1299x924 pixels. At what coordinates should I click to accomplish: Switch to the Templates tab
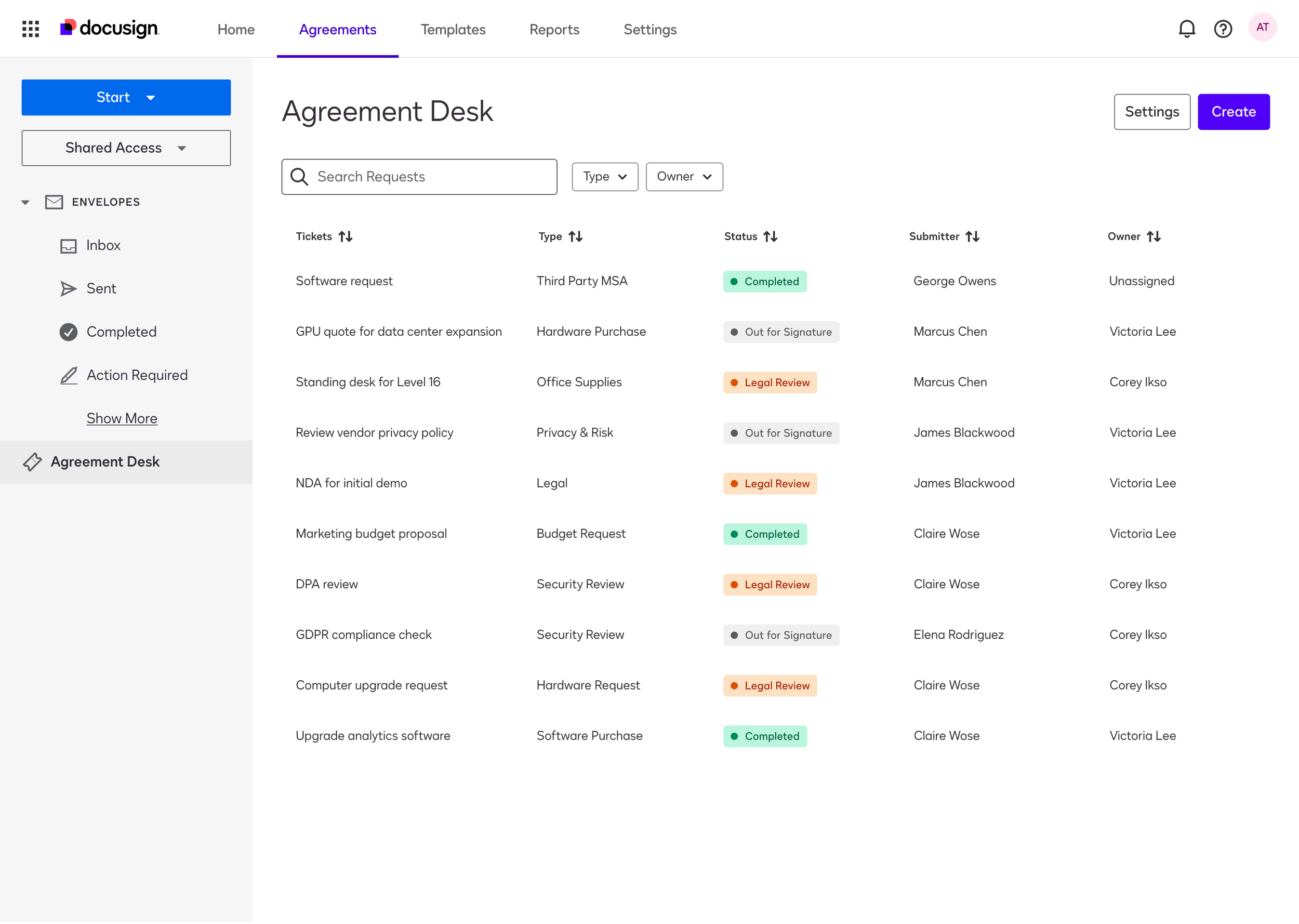coord(453,30)
